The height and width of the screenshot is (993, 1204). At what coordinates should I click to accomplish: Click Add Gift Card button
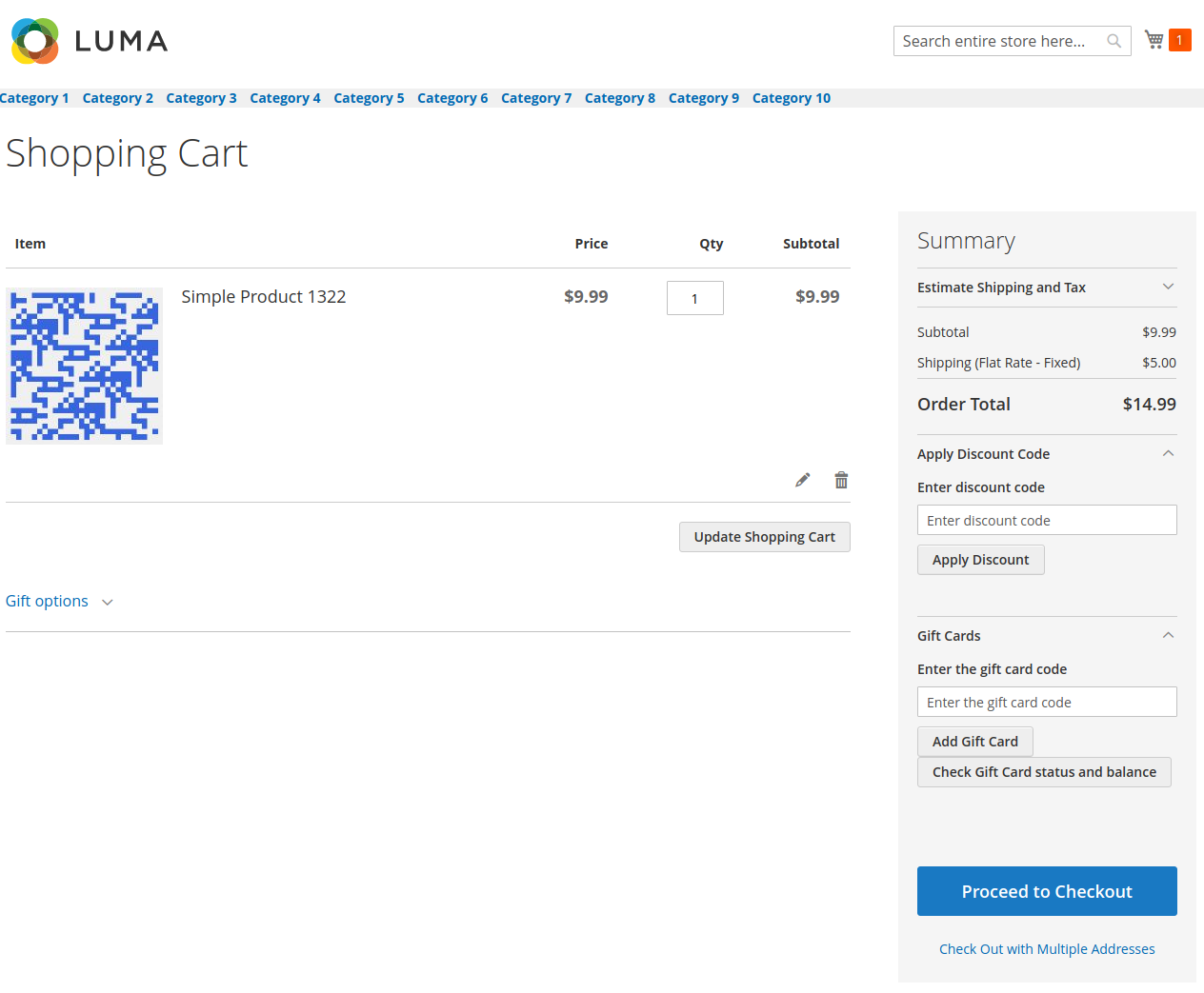[x=975, y=742]
